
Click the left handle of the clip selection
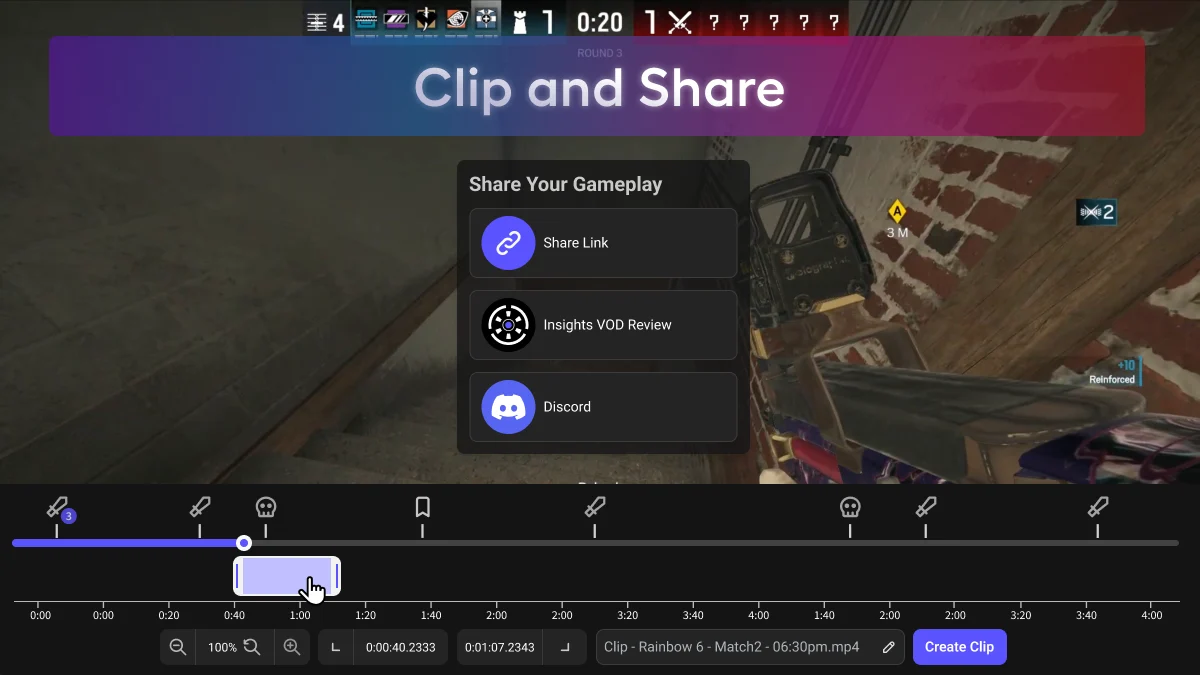[238, 576]
